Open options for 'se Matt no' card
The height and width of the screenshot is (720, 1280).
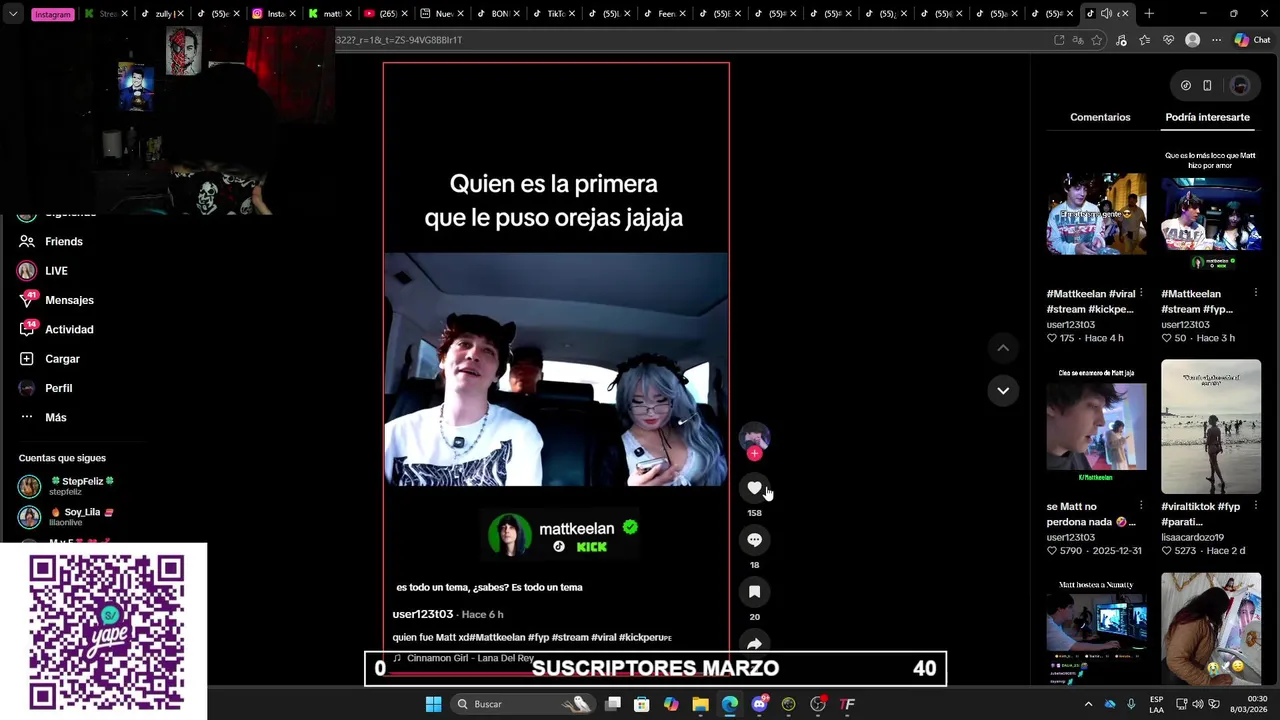[1141, 506]
